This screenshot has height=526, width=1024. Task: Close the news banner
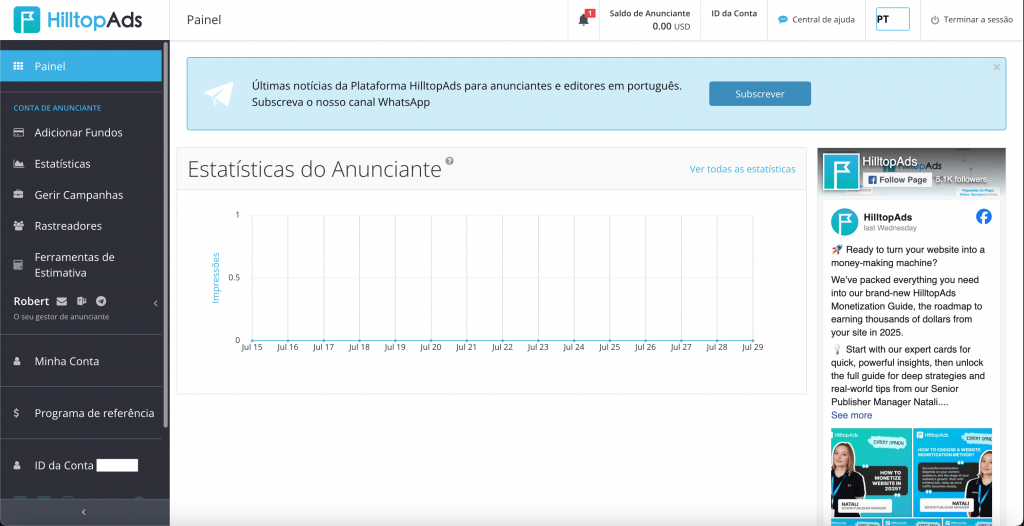click(x=997, y=67)
